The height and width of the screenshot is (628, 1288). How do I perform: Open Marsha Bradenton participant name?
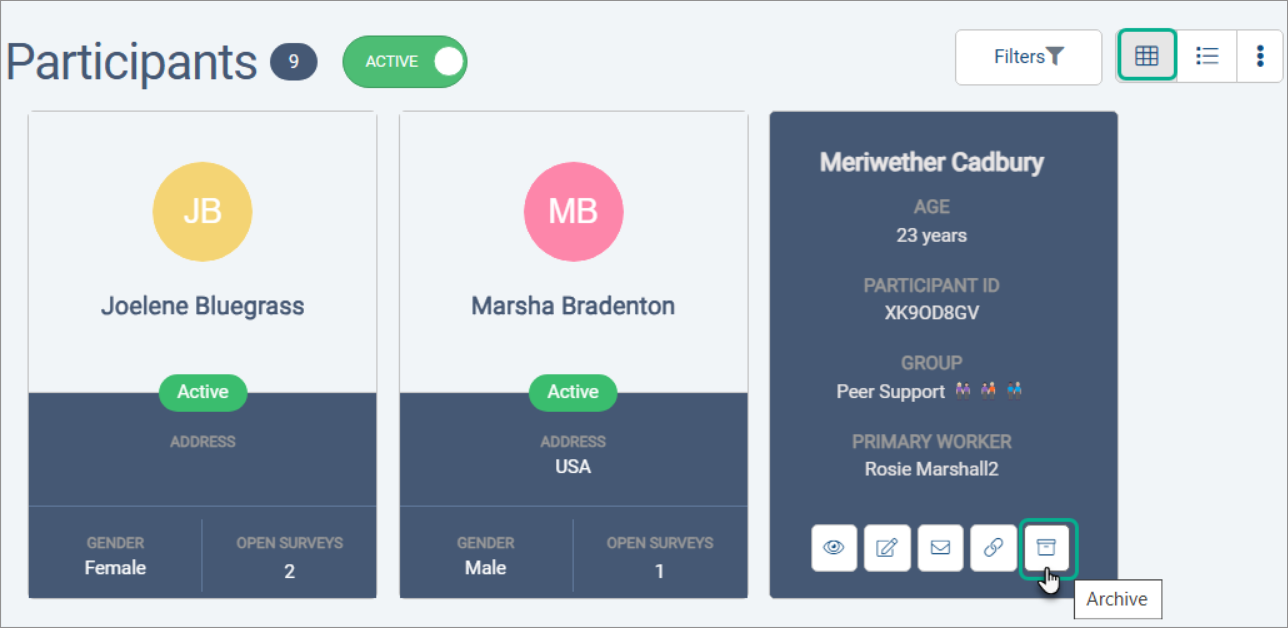click(573, 306)
